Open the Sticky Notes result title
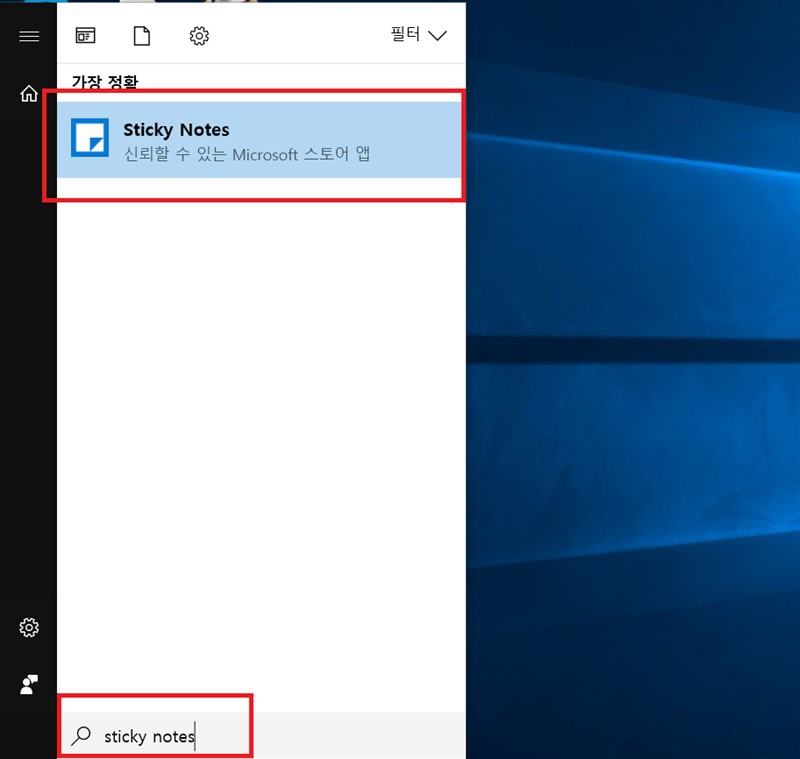This screenshot has height=759, width=800. tap(176, 130)
